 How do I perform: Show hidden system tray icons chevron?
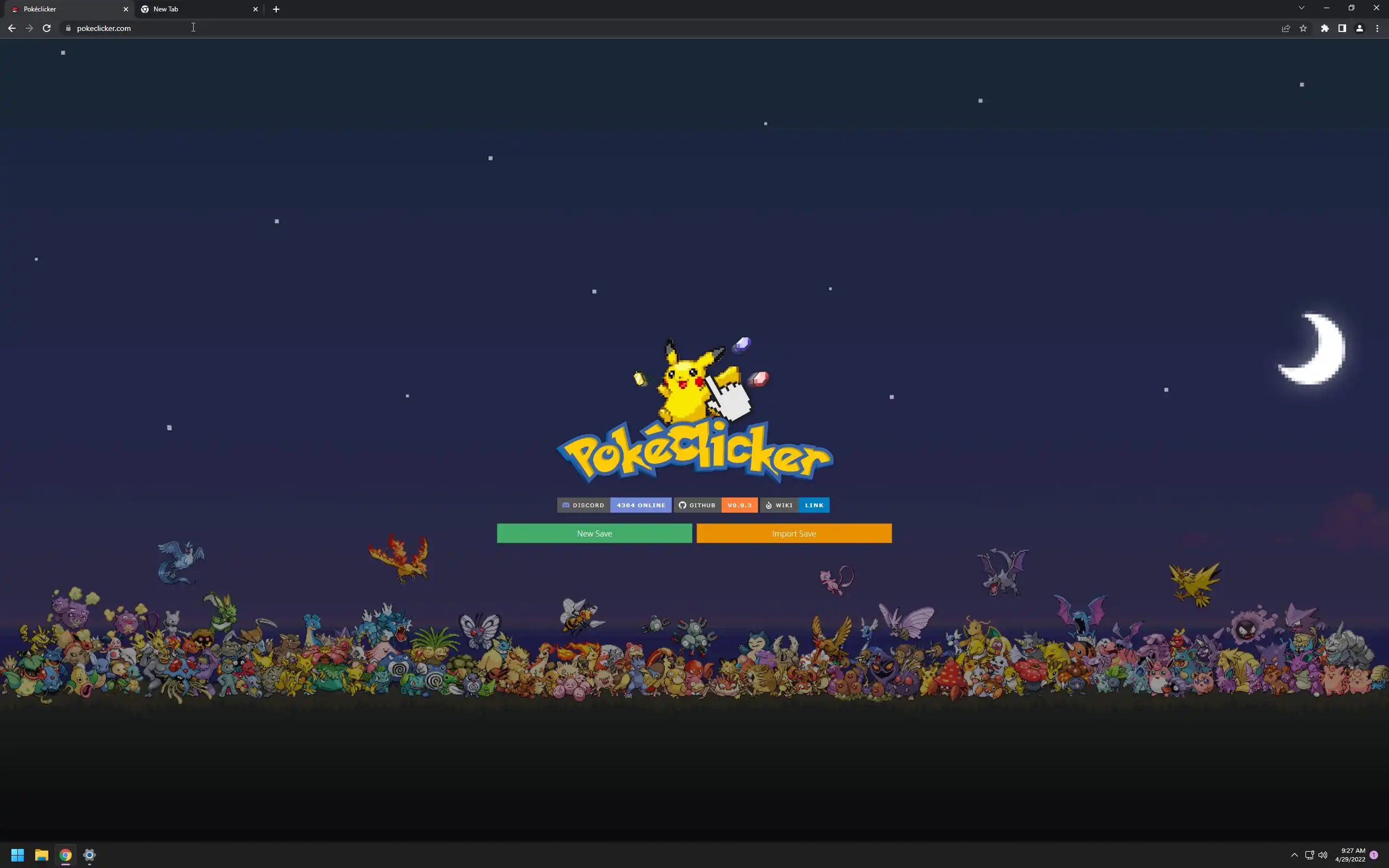click(1294, 855)
